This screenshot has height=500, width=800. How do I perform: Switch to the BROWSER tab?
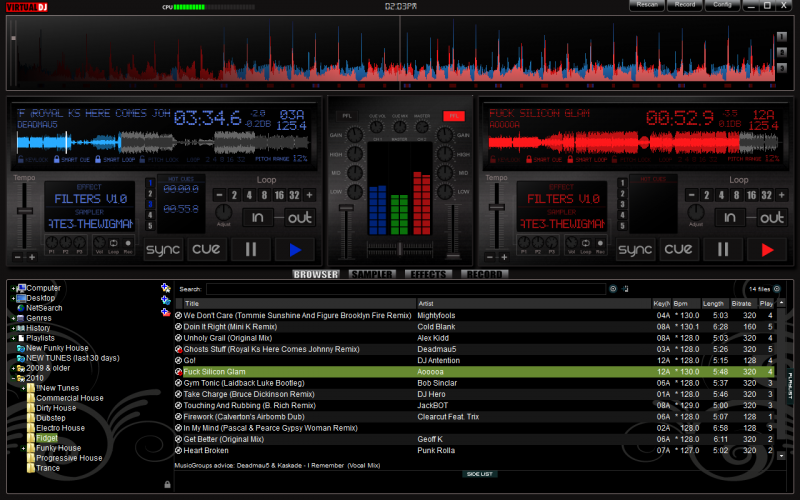coord(316,274)
